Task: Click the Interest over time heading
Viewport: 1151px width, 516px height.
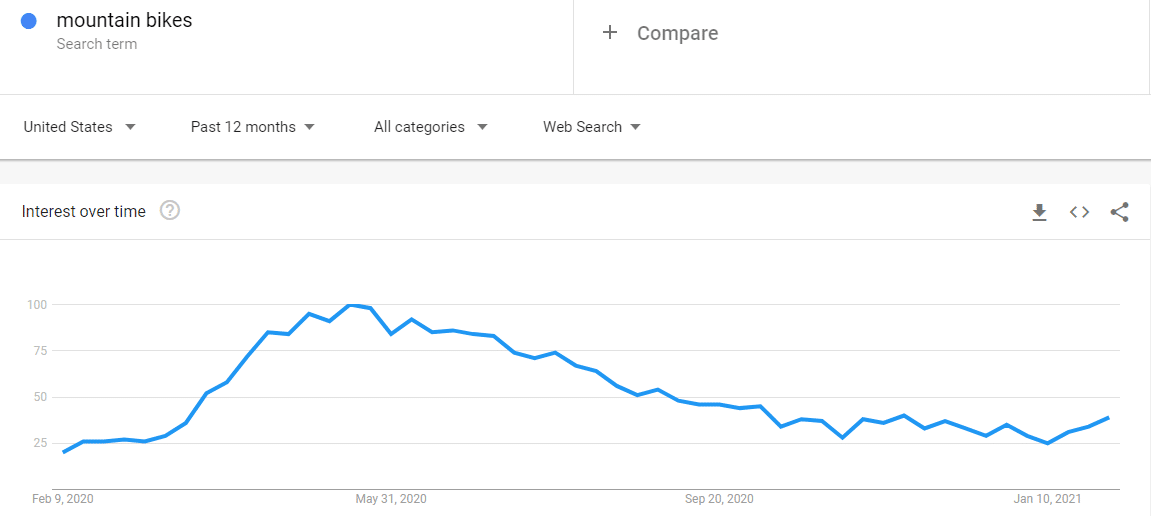Action: (x=84, y=211)
